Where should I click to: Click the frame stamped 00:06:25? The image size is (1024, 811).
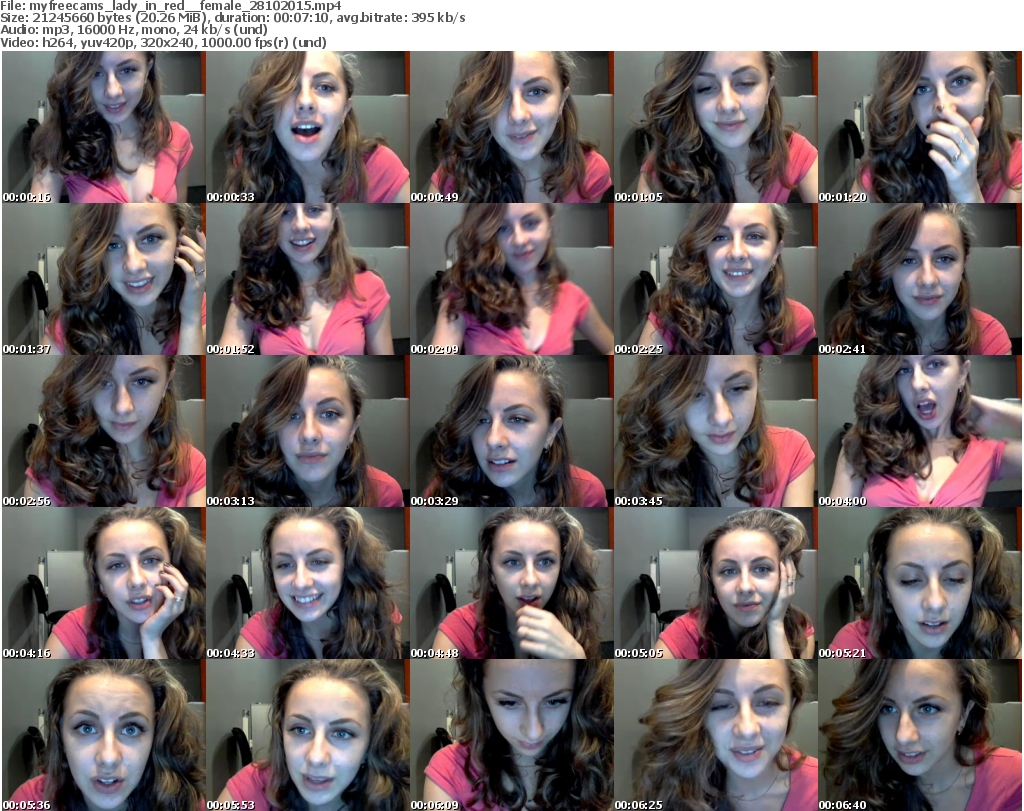[716, 735]
